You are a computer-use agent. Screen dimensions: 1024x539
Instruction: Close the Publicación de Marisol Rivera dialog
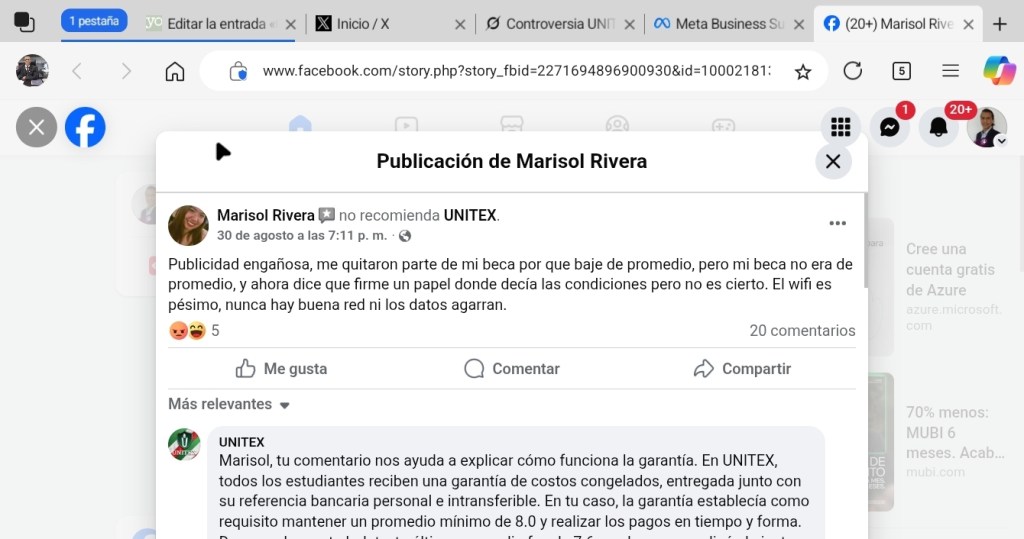tap(833, 161)
